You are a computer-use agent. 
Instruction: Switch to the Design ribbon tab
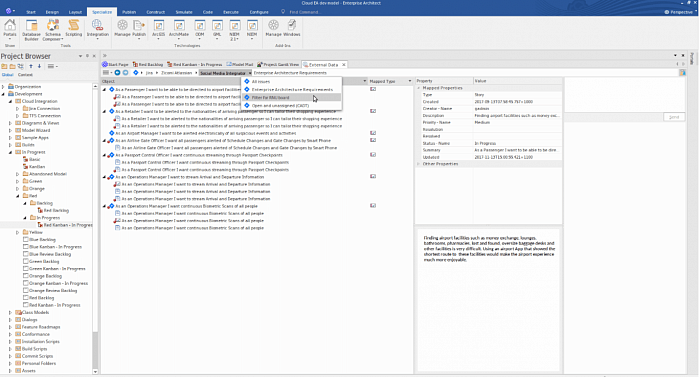click(x=52, y=12)
